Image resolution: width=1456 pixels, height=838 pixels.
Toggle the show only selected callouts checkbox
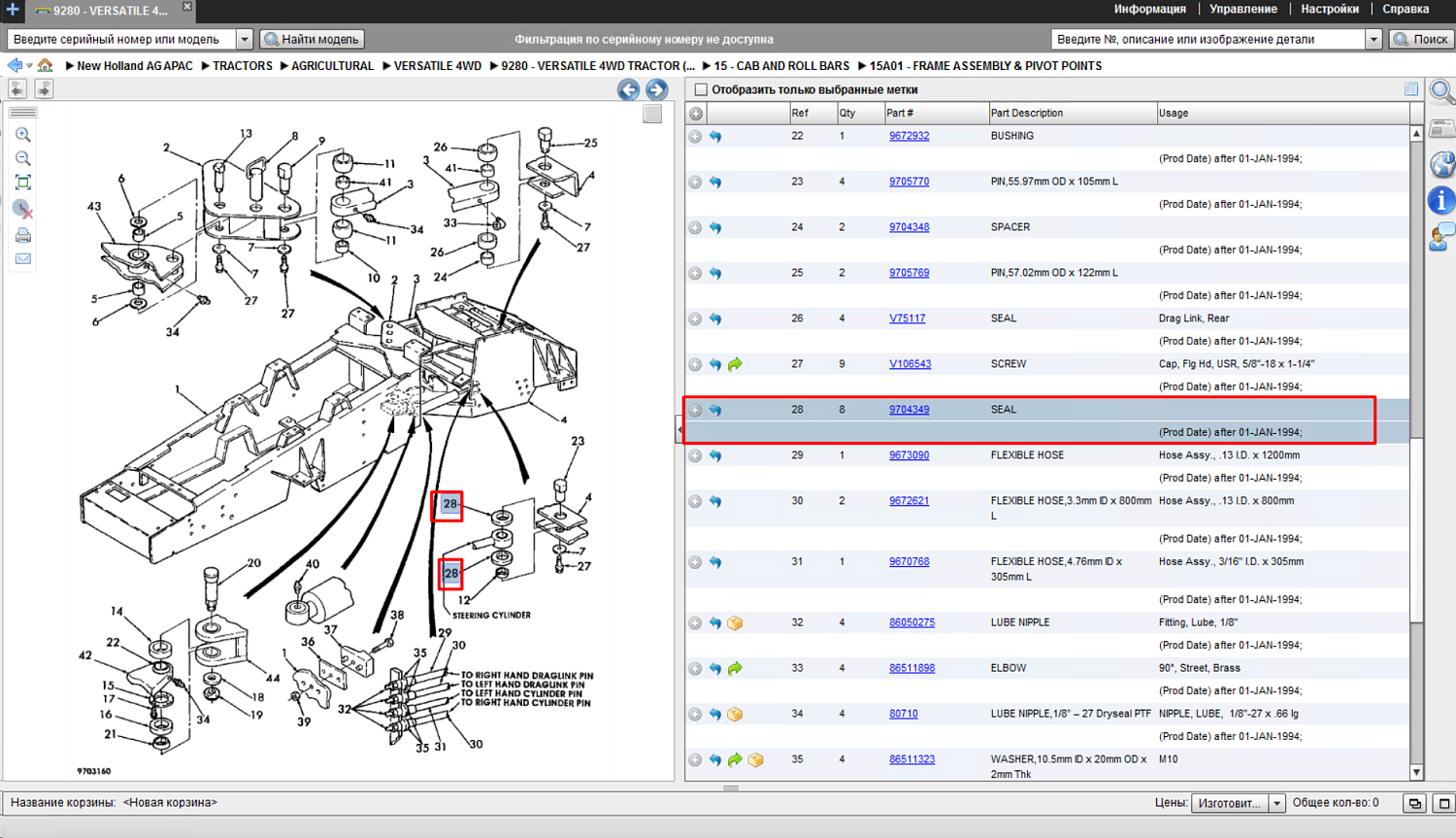tap(701, 90)
